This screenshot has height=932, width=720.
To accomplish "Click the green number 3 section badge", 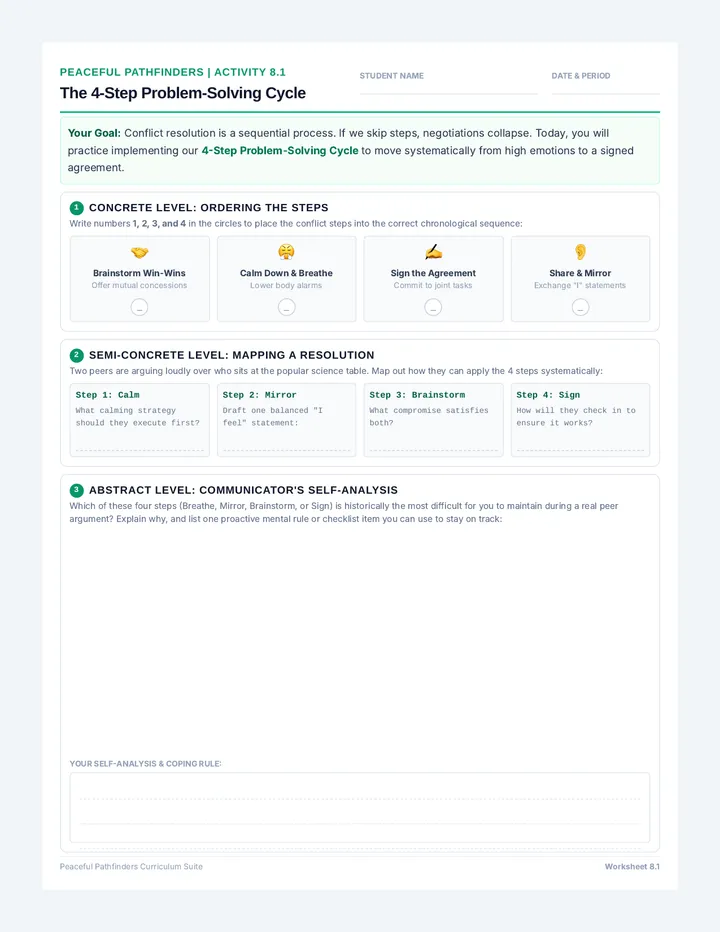I will coord(77,490).
